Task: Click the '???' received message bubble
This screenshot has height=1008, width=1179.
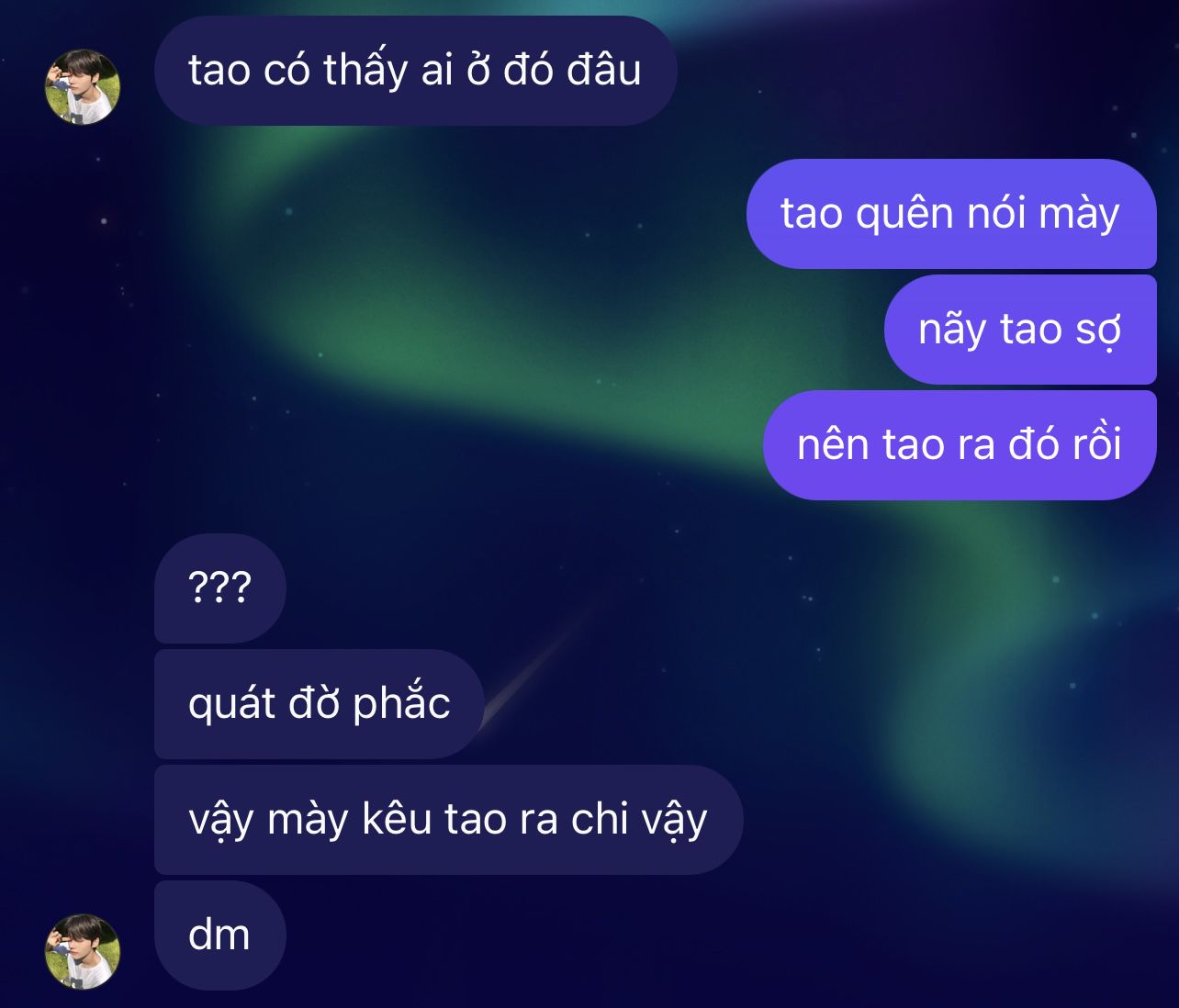Action: click(220, 588)
